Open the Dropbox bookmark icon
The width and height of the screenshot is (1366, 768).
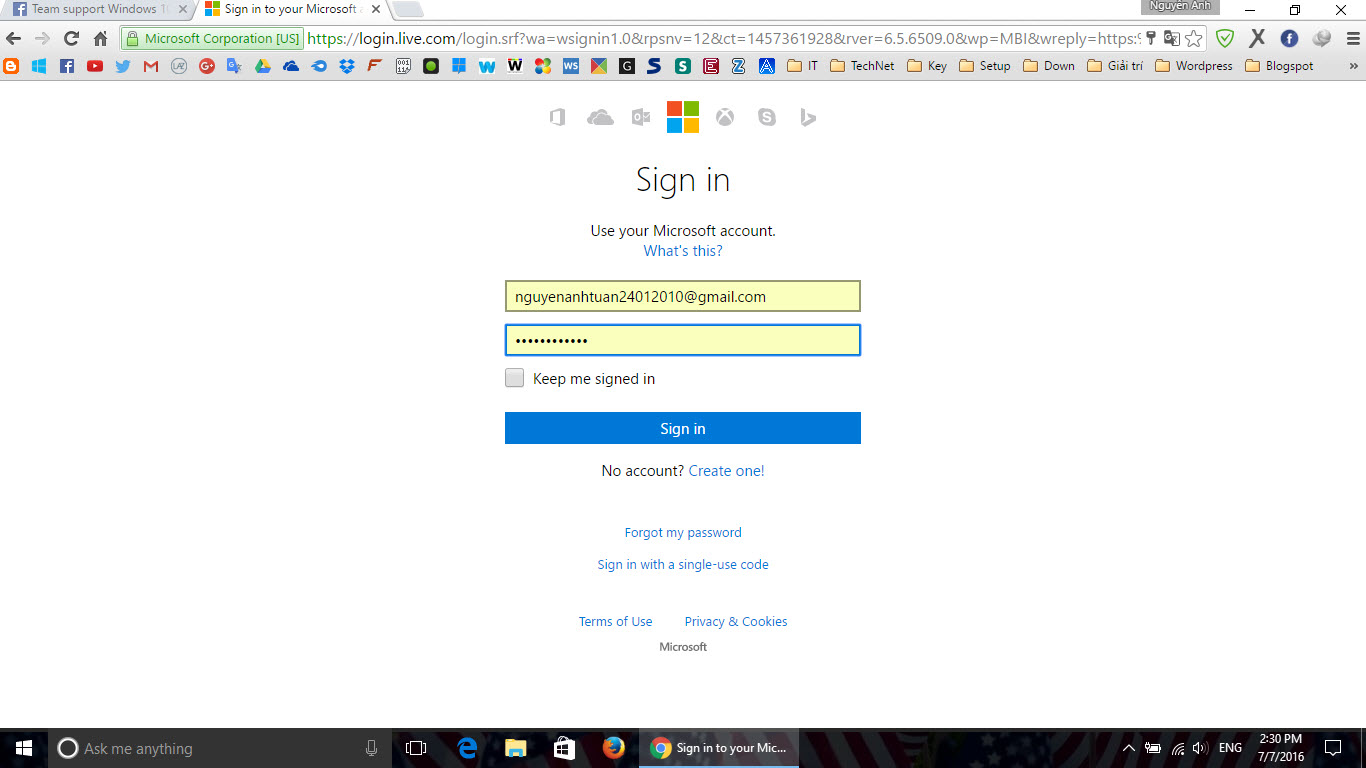[347, 66]
